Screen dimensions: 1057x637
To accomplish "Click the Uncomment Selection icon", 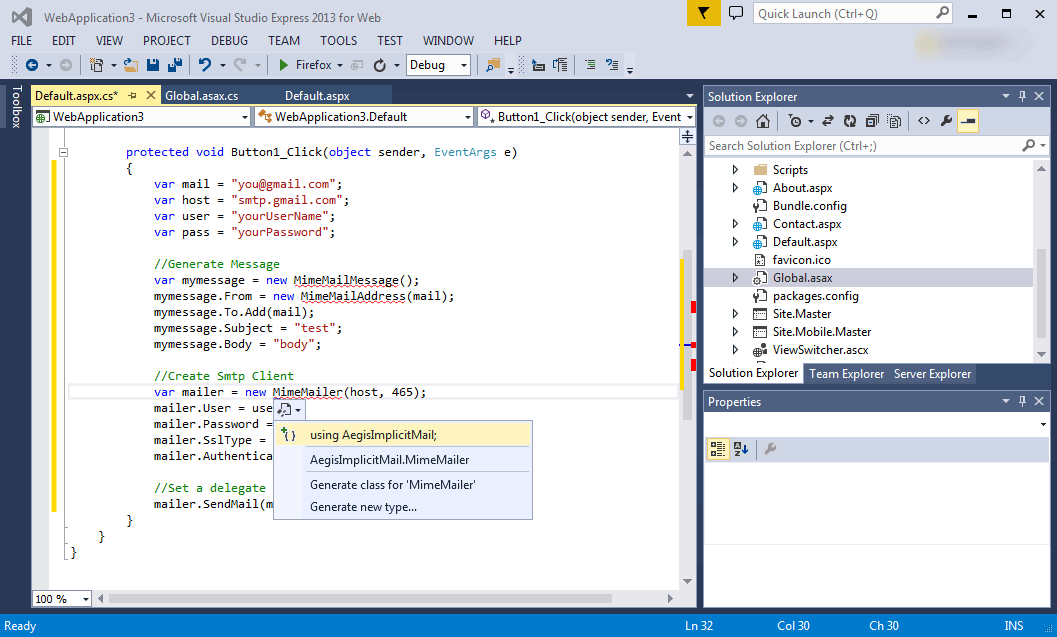I will coord(612,65).
